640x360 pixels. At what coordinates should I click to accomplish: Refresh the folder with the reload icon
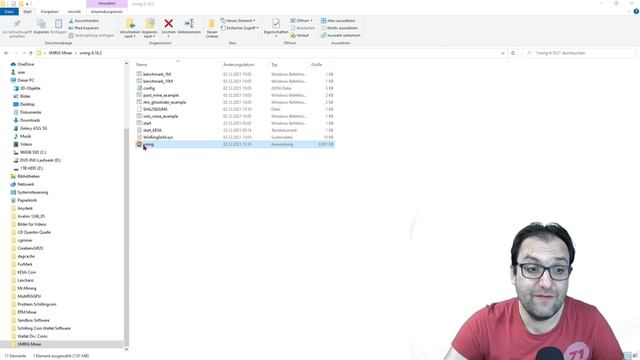pos(513,53)
